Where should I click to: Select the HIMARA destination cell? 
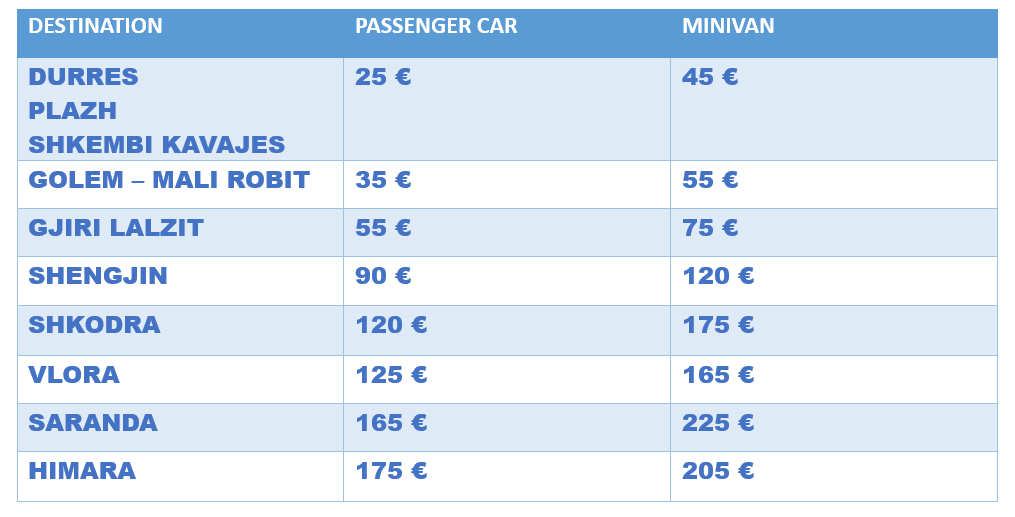pyautogui.click(x=82, y=471)
